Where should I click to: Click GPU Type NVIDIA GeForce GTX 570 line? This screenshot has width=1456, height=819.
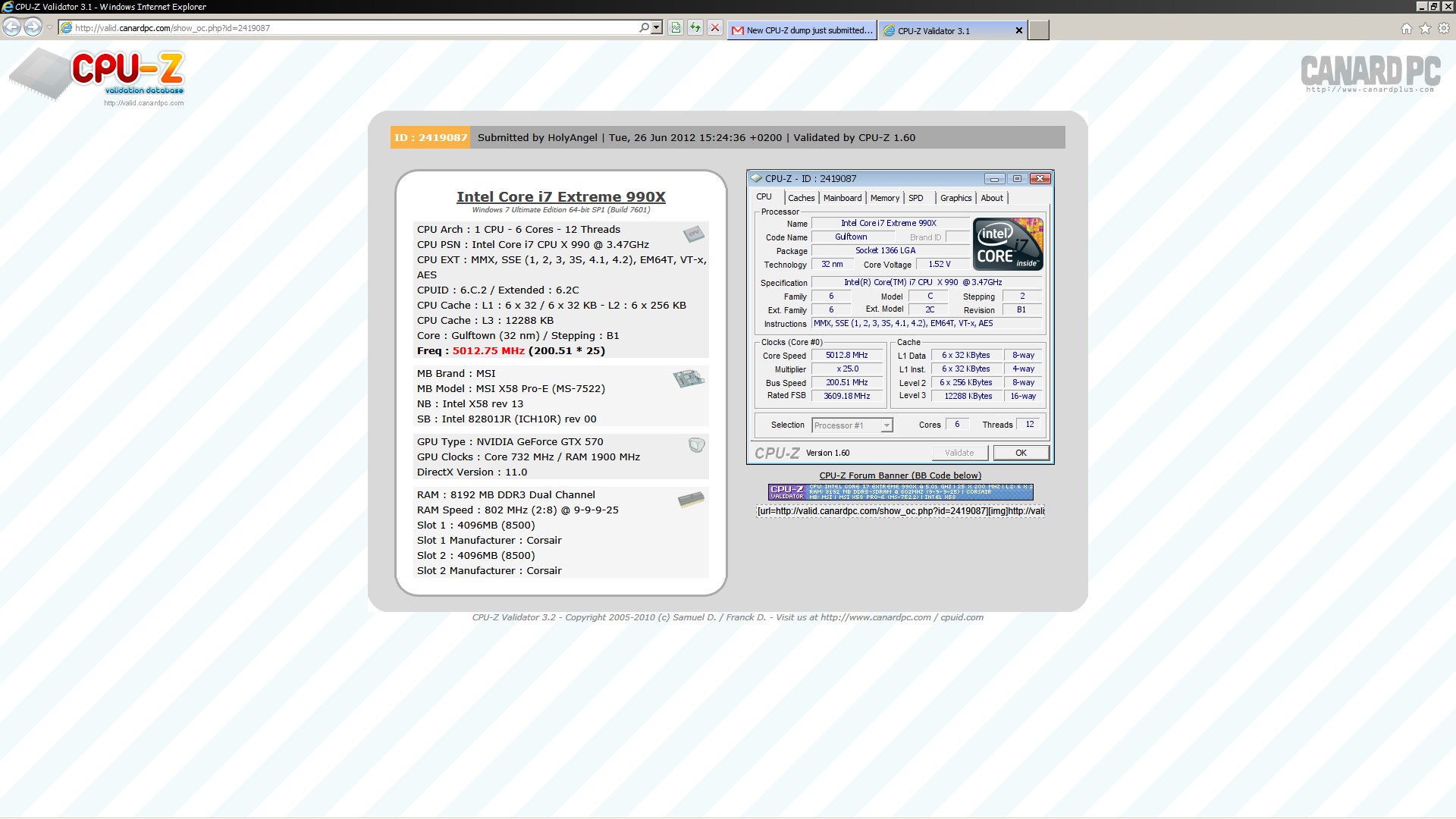(x=510, y=442)
